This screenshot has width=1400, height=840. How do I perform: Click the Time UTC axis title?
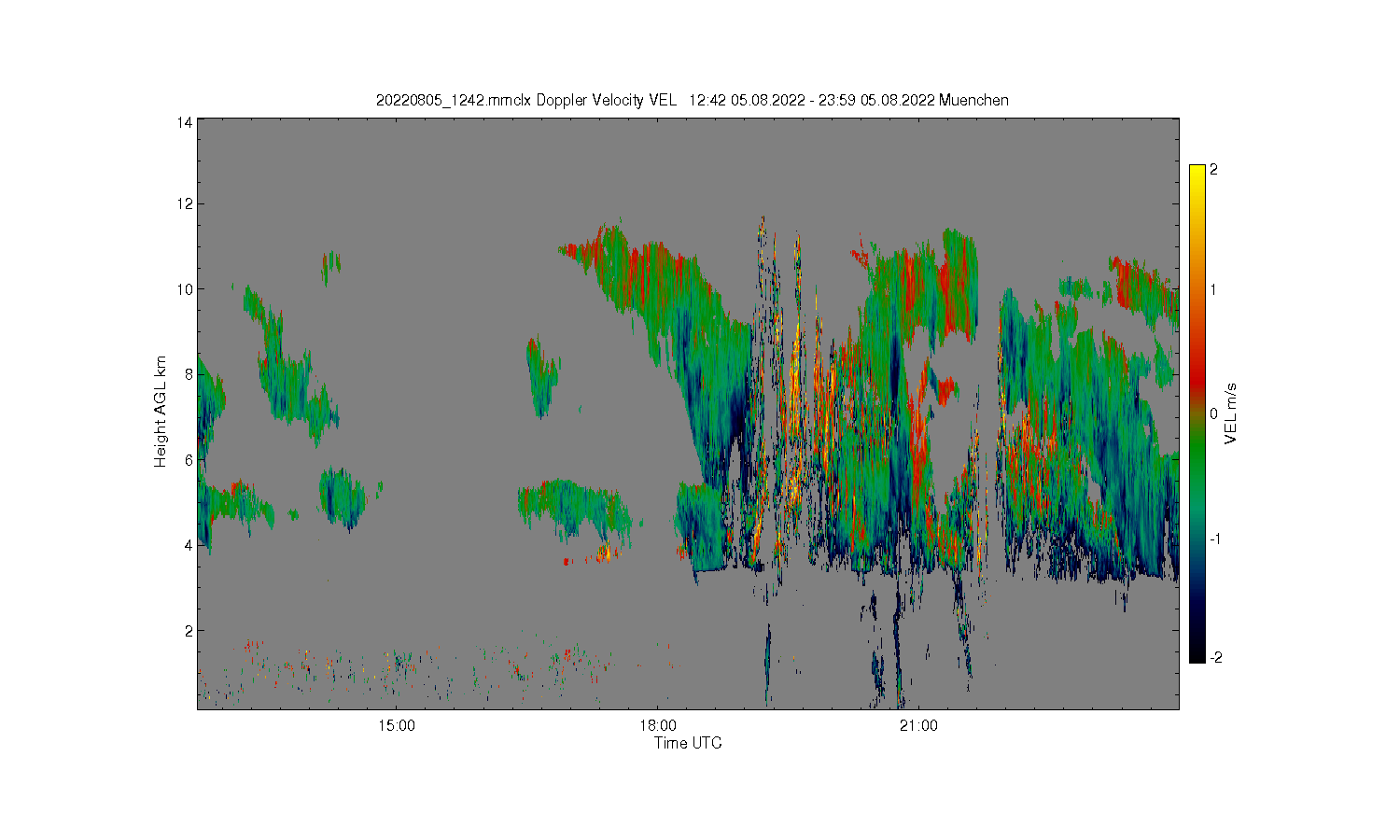click(688, 743)
